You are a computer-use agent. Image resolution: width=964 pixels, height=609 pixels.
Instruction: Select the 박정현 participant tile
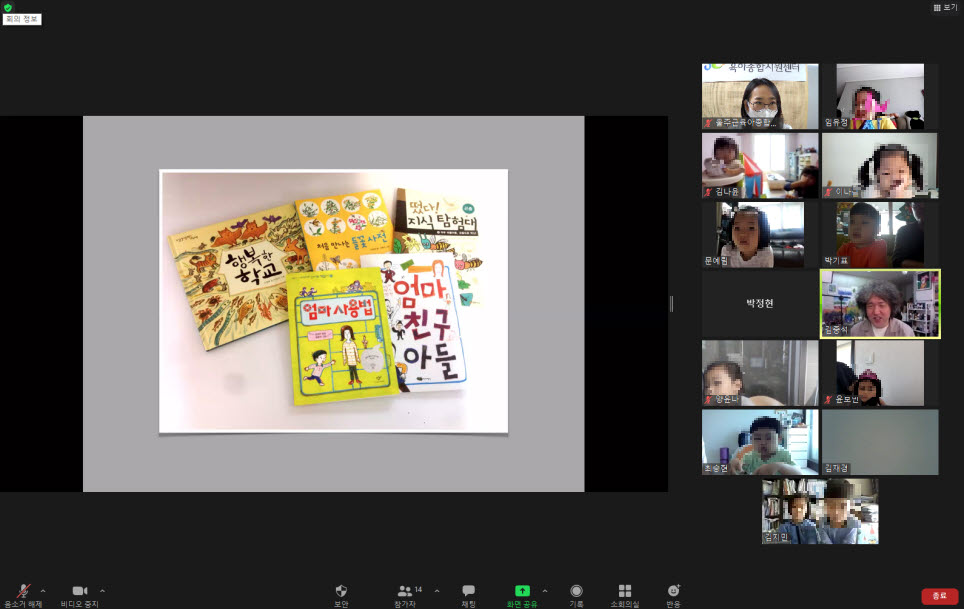tap(760, 304)
